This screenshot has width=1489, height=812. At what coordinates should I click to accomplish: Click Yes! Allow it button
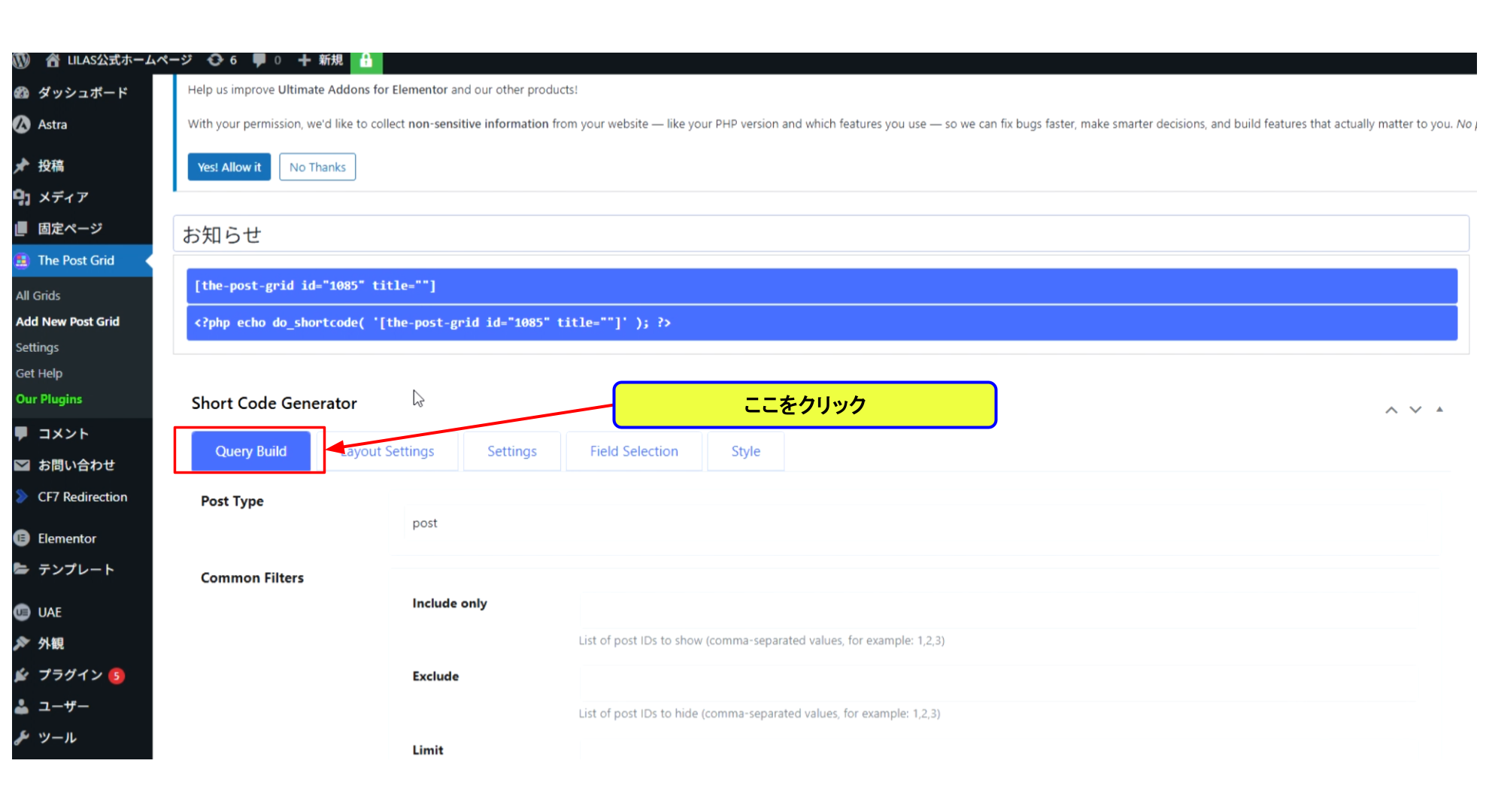229,167
